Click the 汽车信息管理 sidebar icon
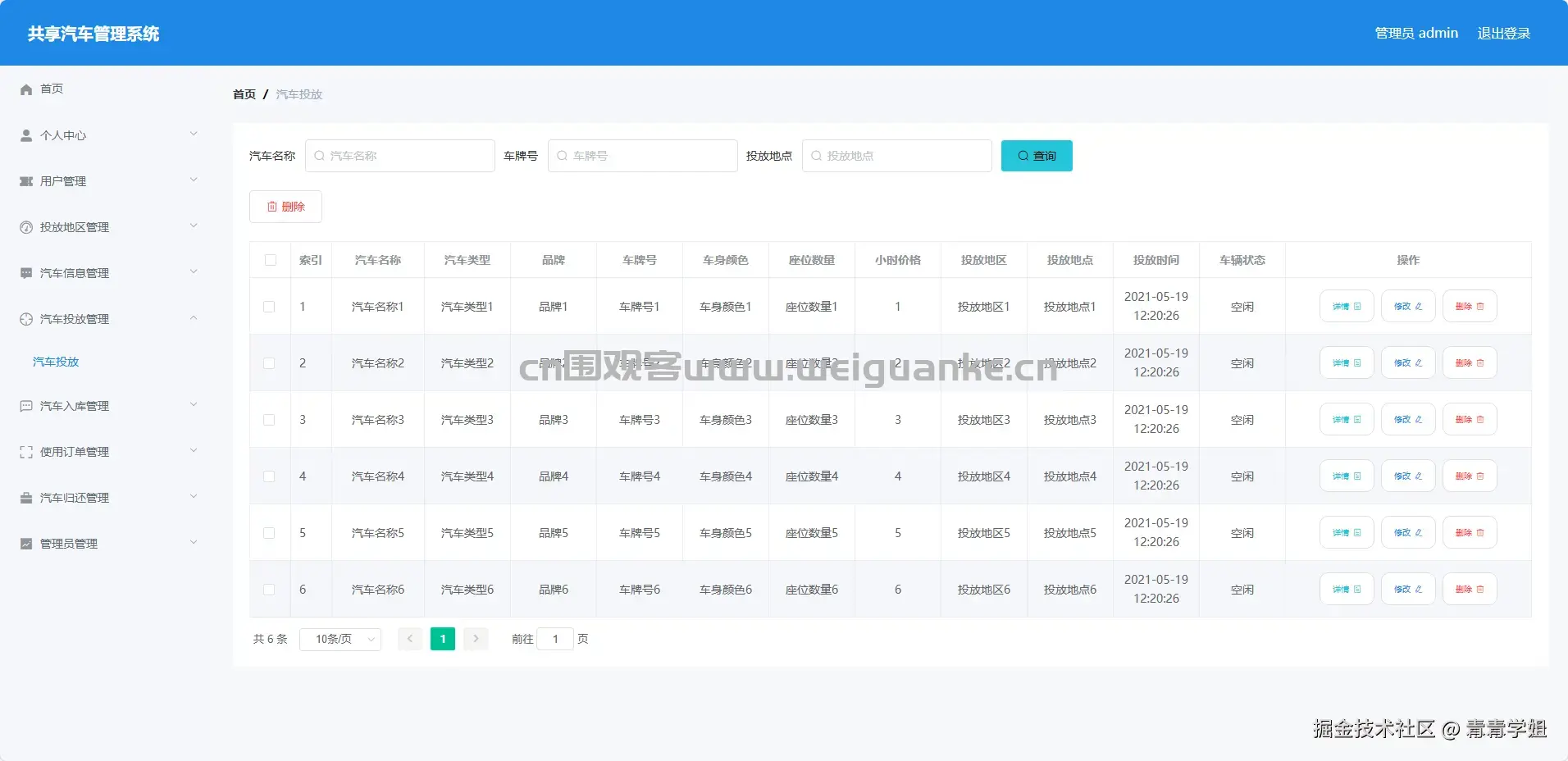The image size is (1568, 761). tap(26, 273)
